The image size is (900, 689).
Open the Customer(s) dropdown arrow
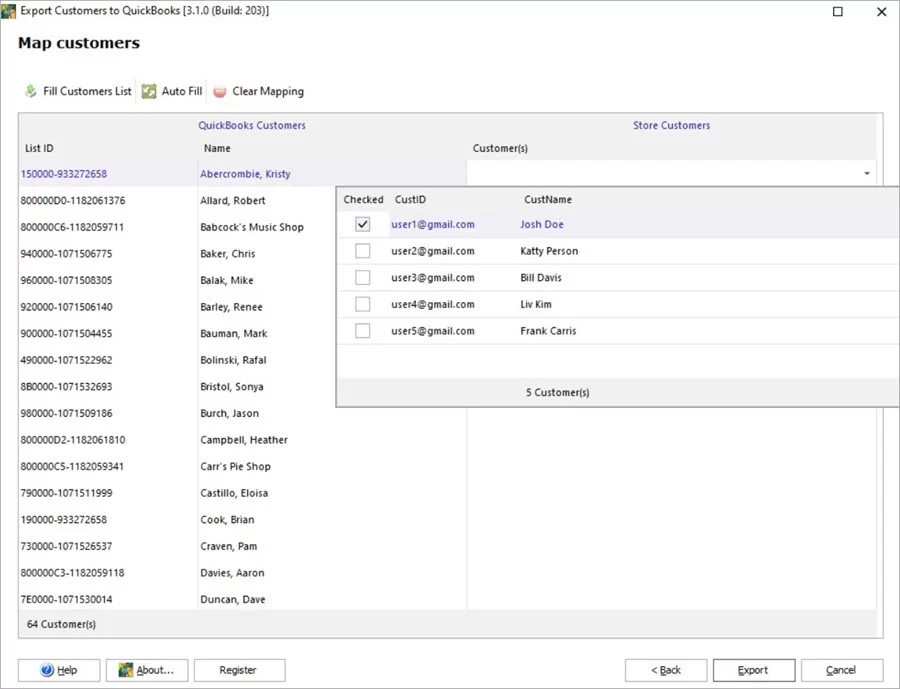866,173
